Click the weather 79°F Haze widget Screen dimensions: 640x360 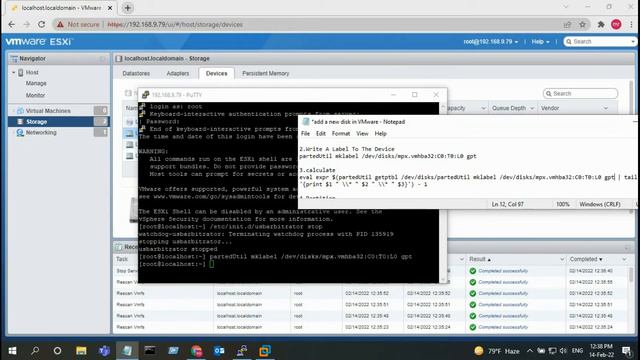(497, 351)
